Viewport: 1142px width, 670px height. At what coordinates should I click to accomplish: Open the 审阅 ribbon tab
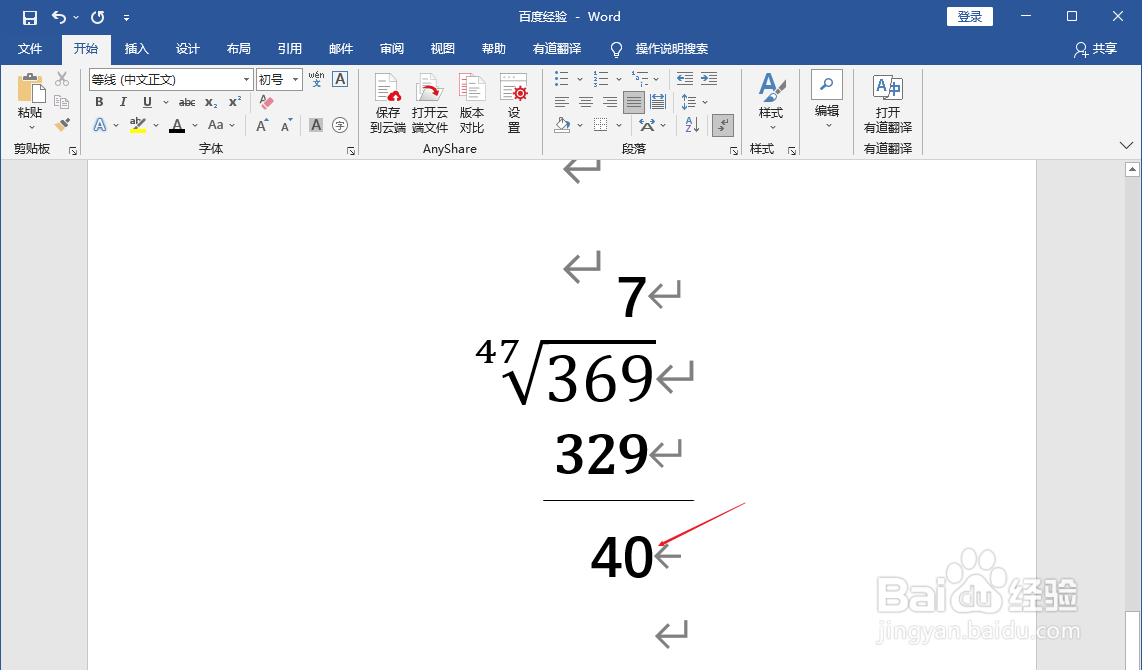coord(391,49)
